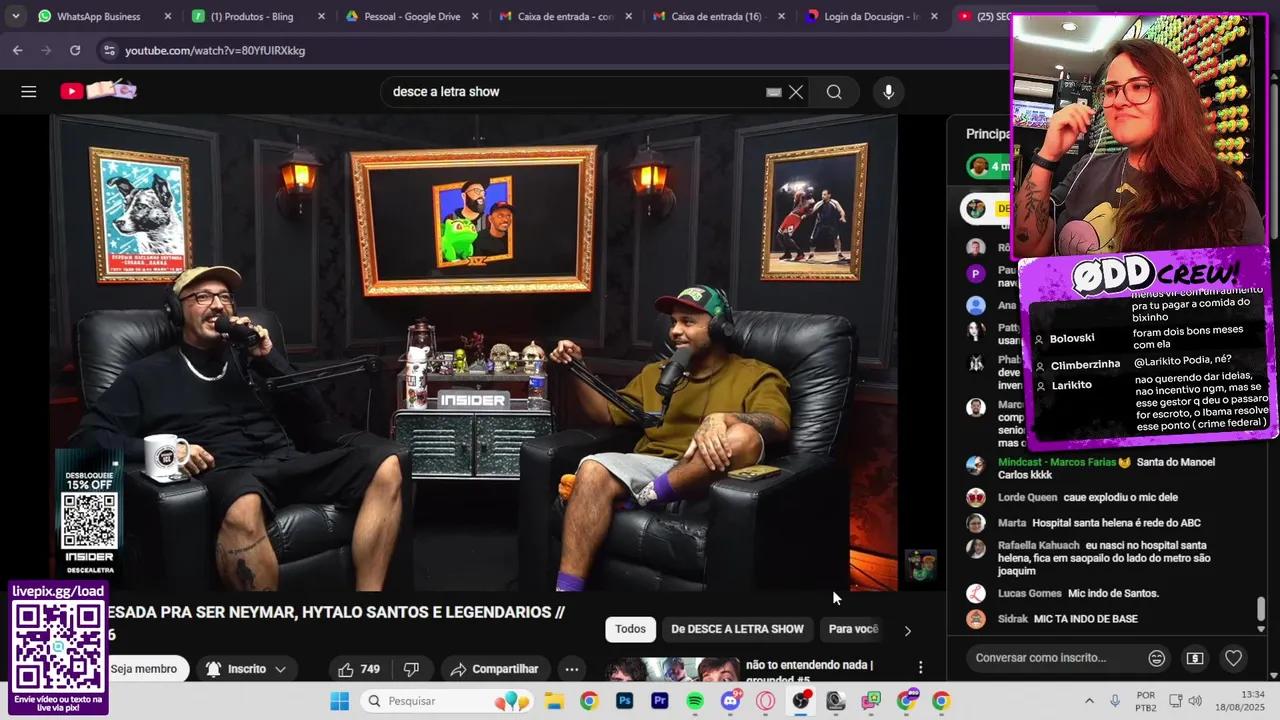Expand the browser tab search dropdown
The width and height of the screenshot is (1280, 720).
15,16
